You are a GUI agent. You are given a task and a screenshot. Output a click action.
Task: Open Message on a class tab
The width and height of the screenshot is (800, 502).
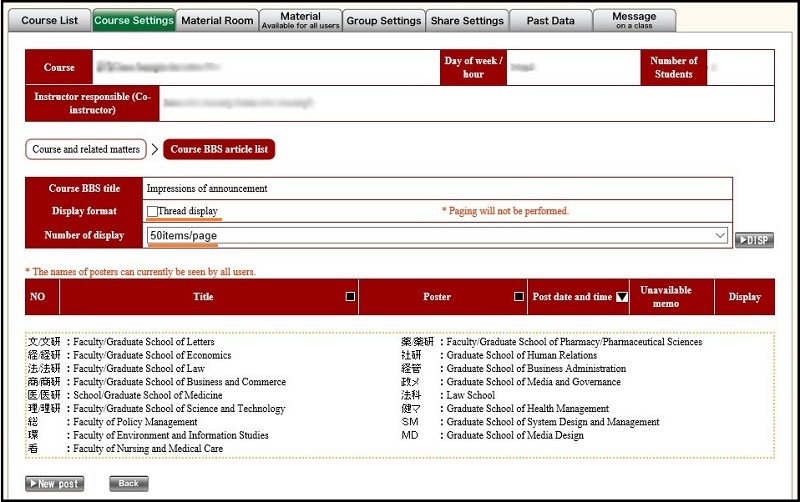[x=634, y=21]
